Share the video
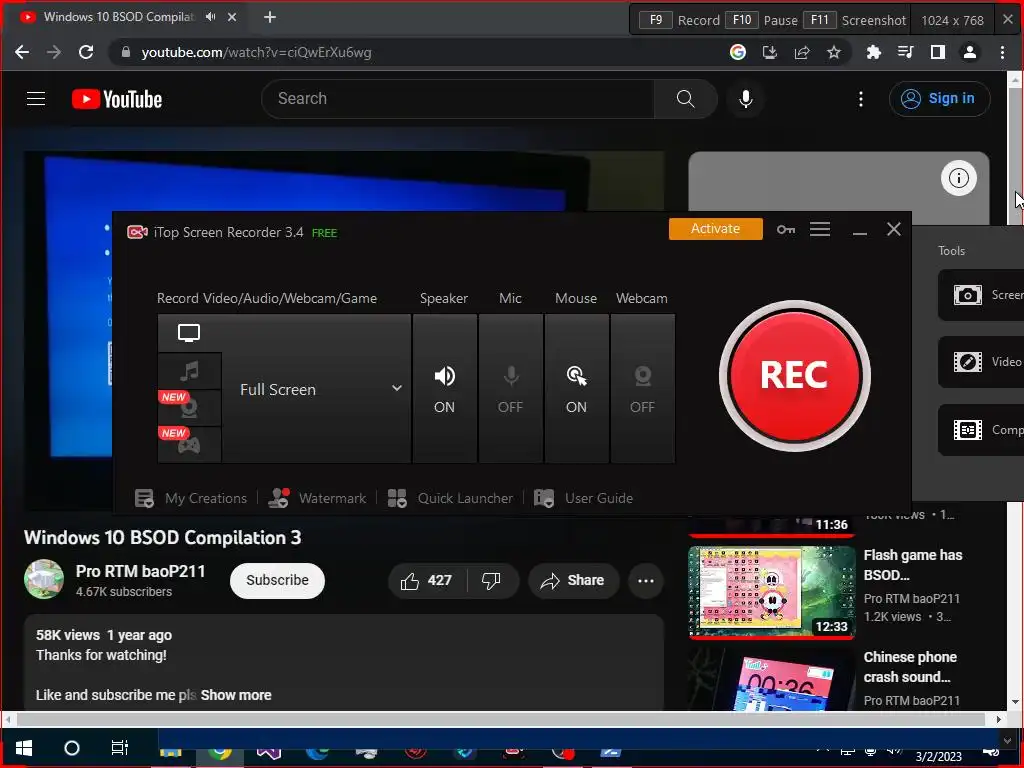 573,581
